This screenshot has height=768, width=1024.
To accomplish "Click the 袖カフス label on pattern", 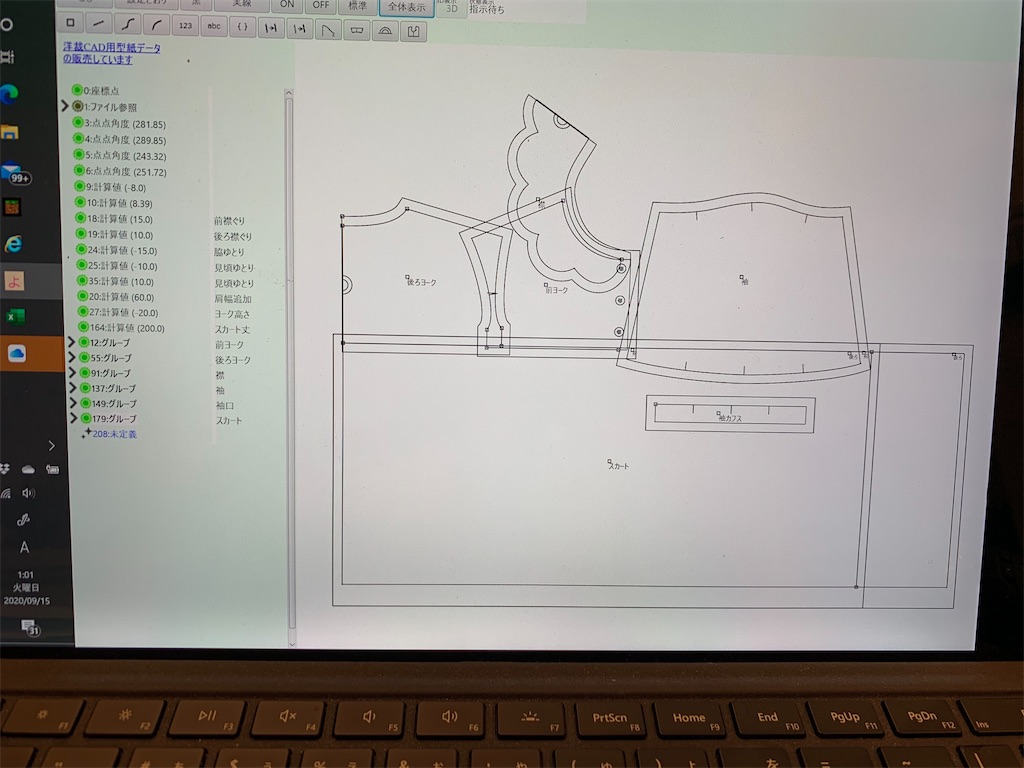I will coord(730,418).
